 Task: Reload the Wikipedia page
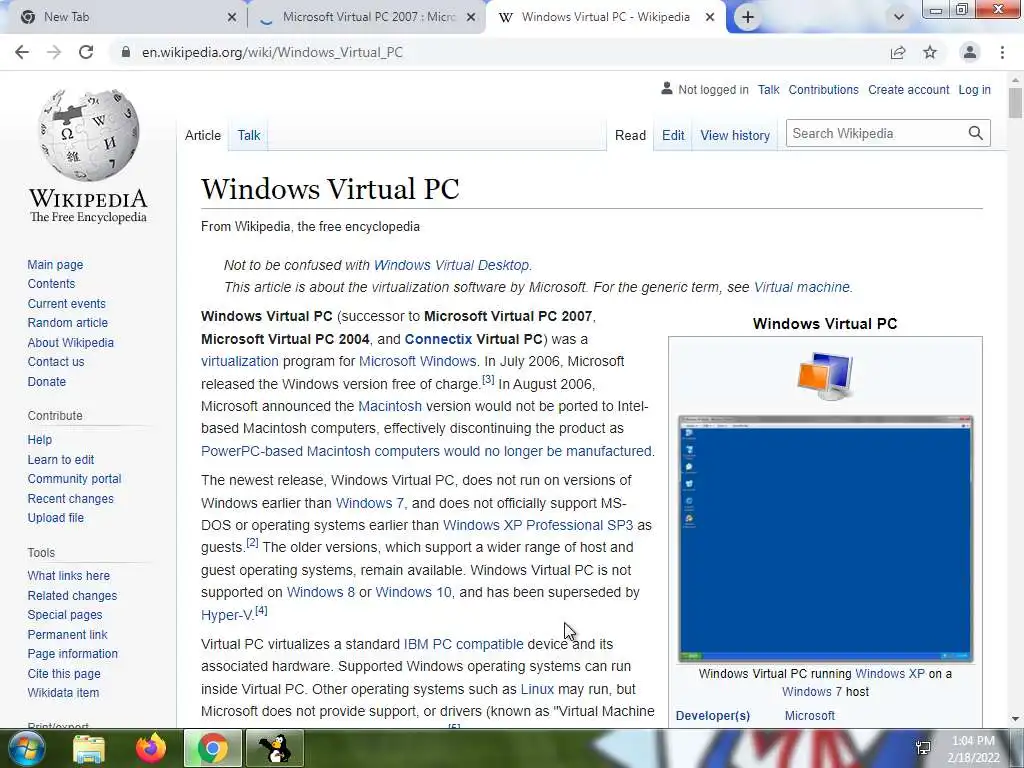86,52
